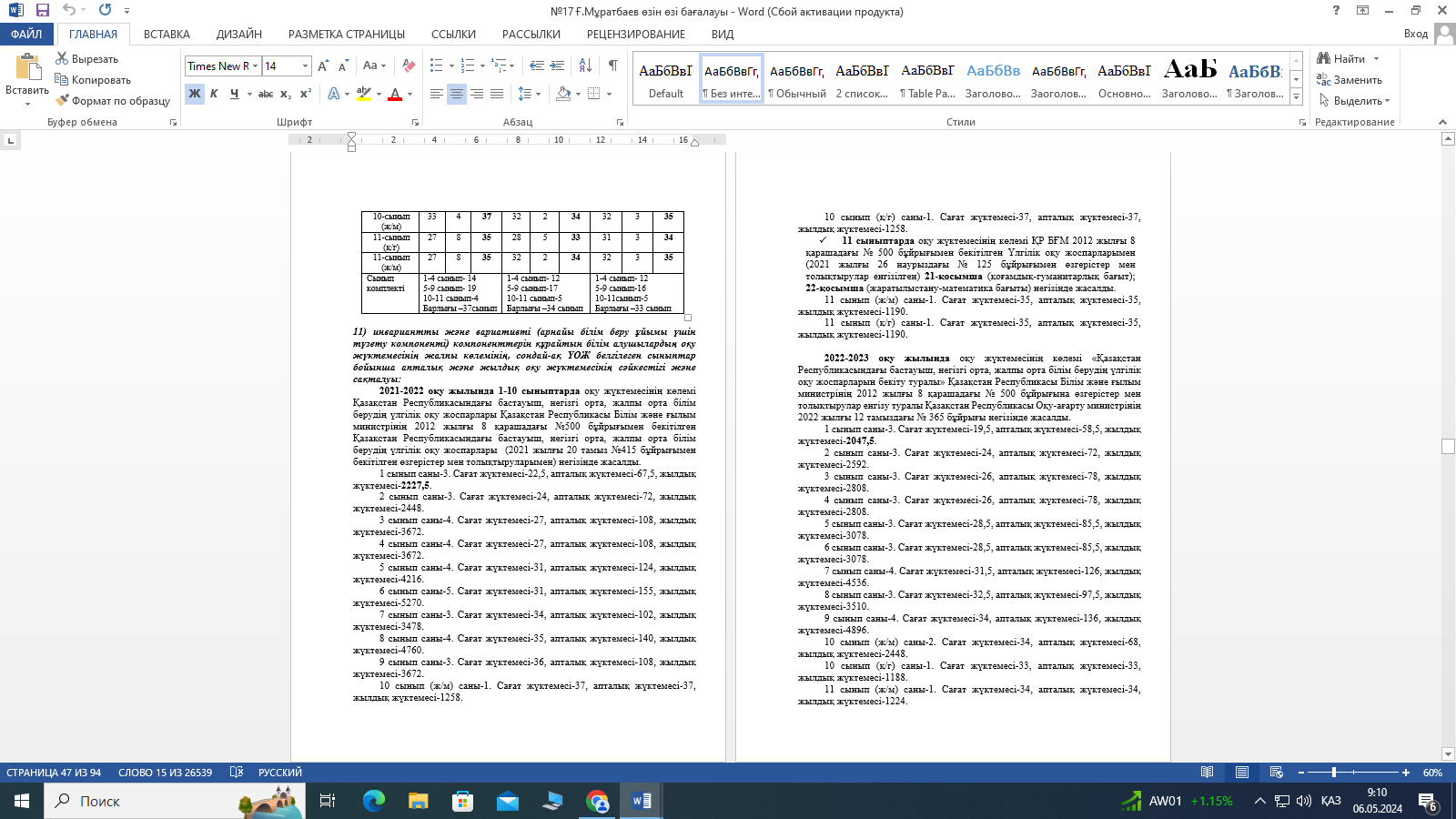Open the borders icon button
This screenshot has width=1456, height=819.
pos(594,93)
